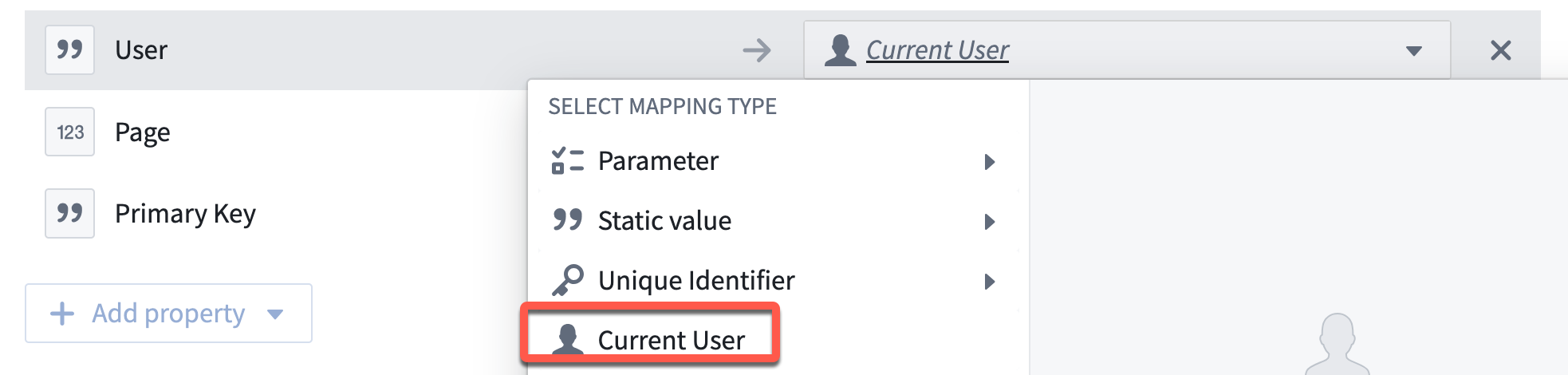Click the gray avatar placeholder in preview pane
The width and height of the screenshot is (1568, 375).
1338,345
